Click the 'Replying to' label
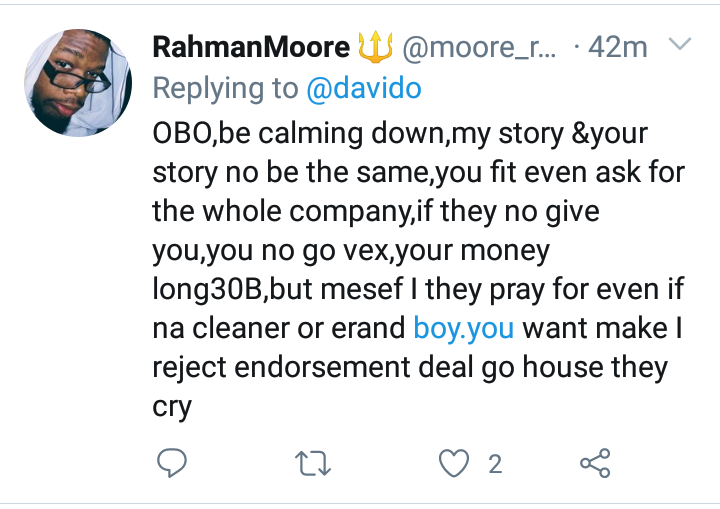720x509 pixels. (x=225, y=88)
